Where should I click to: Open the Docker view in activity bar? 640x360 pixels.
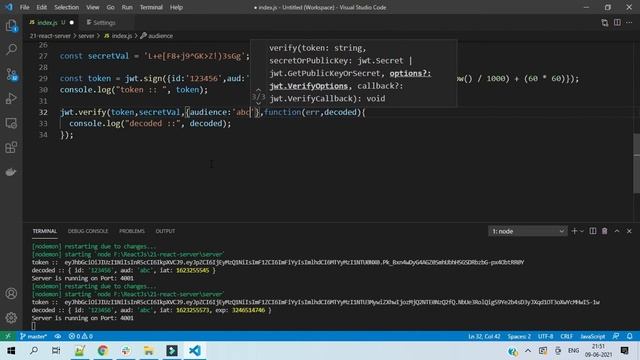11,172
